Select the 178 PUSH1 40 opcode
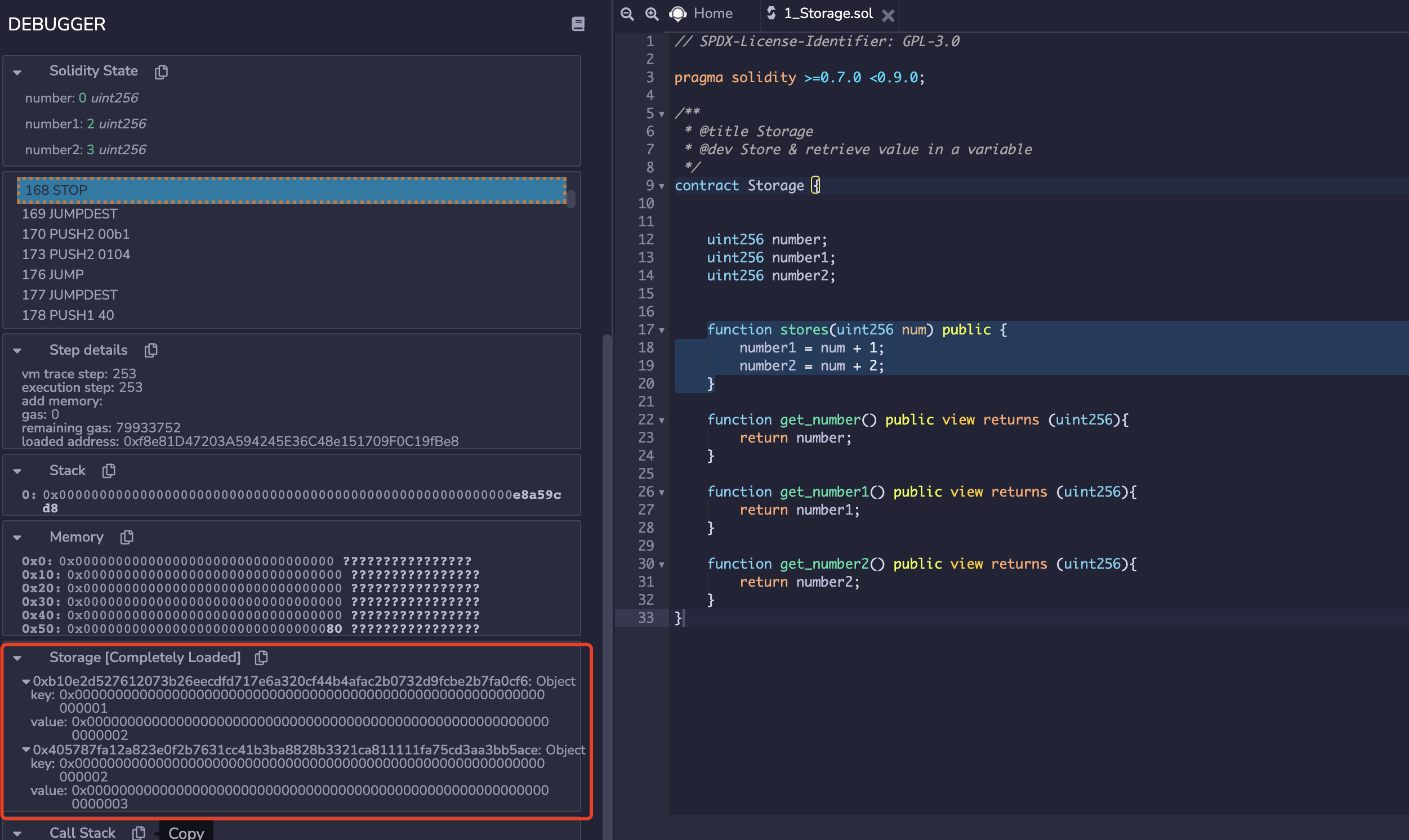The image size is (1409, 840). point(292,316)
